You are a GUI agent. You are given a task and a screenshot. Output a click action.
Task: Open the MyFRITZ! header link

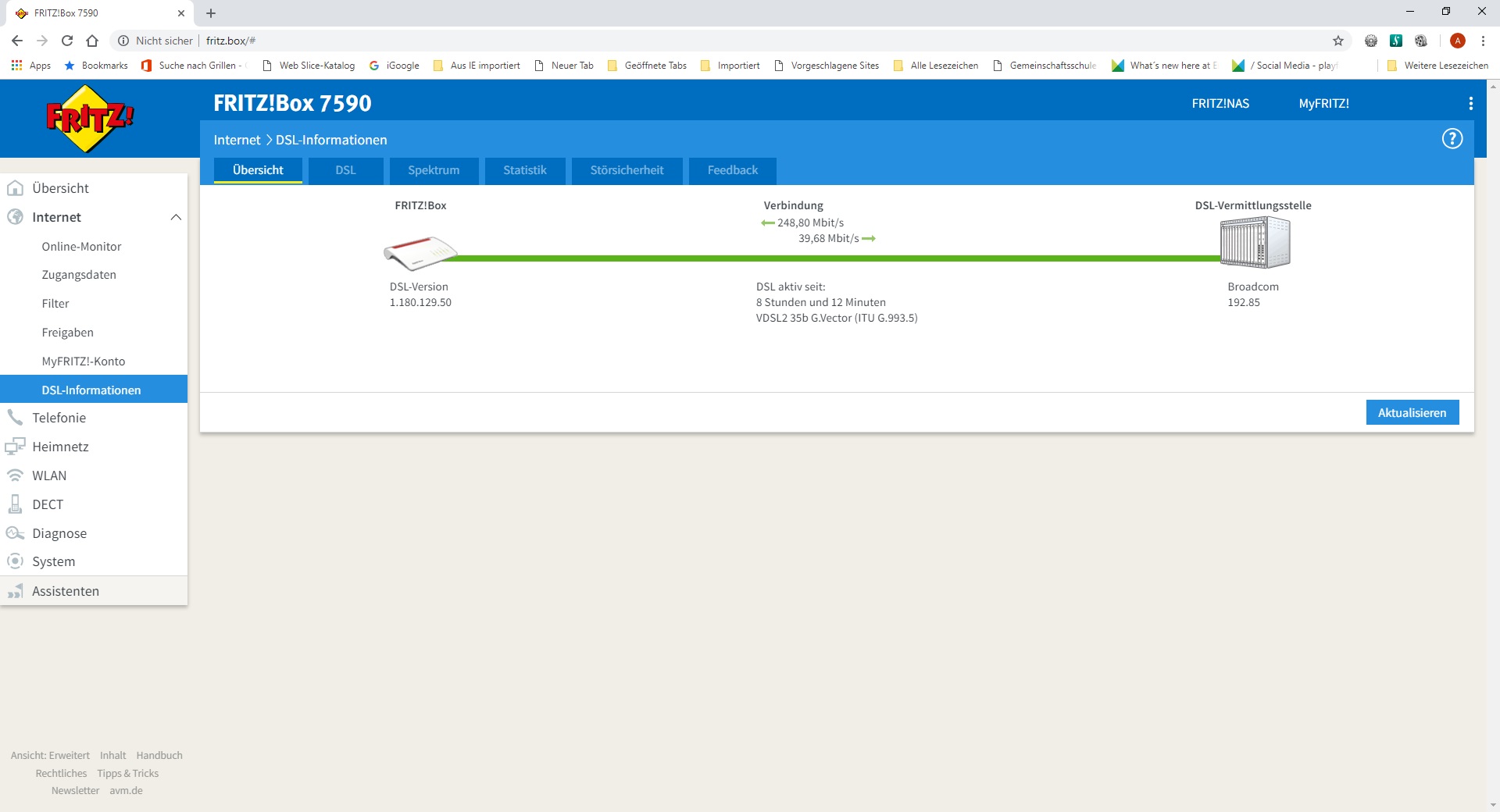1323,104
